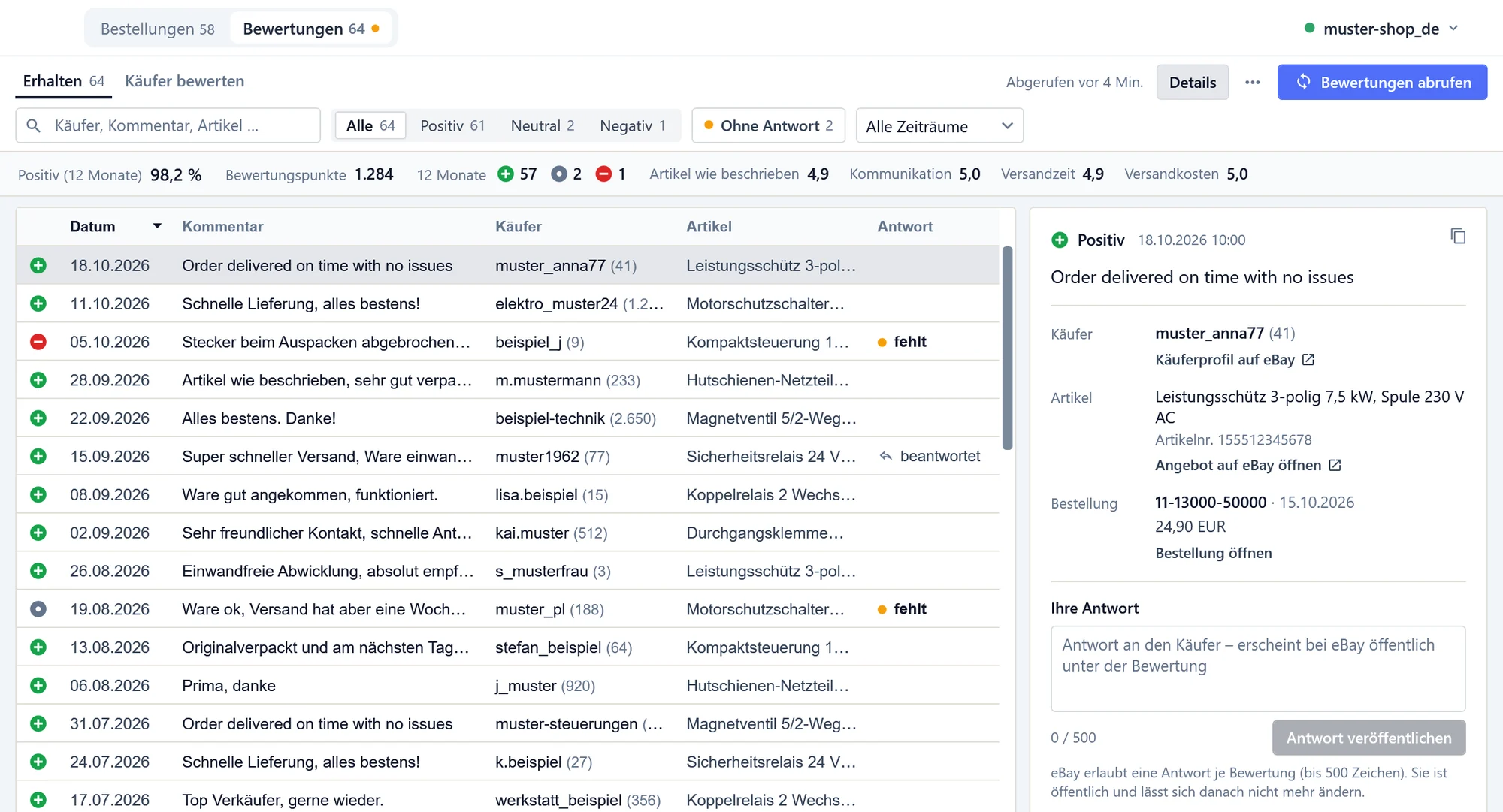This screenshot has width=1503, height=812.
Task: Click the external link icon next to Käuferprofil auf eBay
Action: pos(1308,360)
